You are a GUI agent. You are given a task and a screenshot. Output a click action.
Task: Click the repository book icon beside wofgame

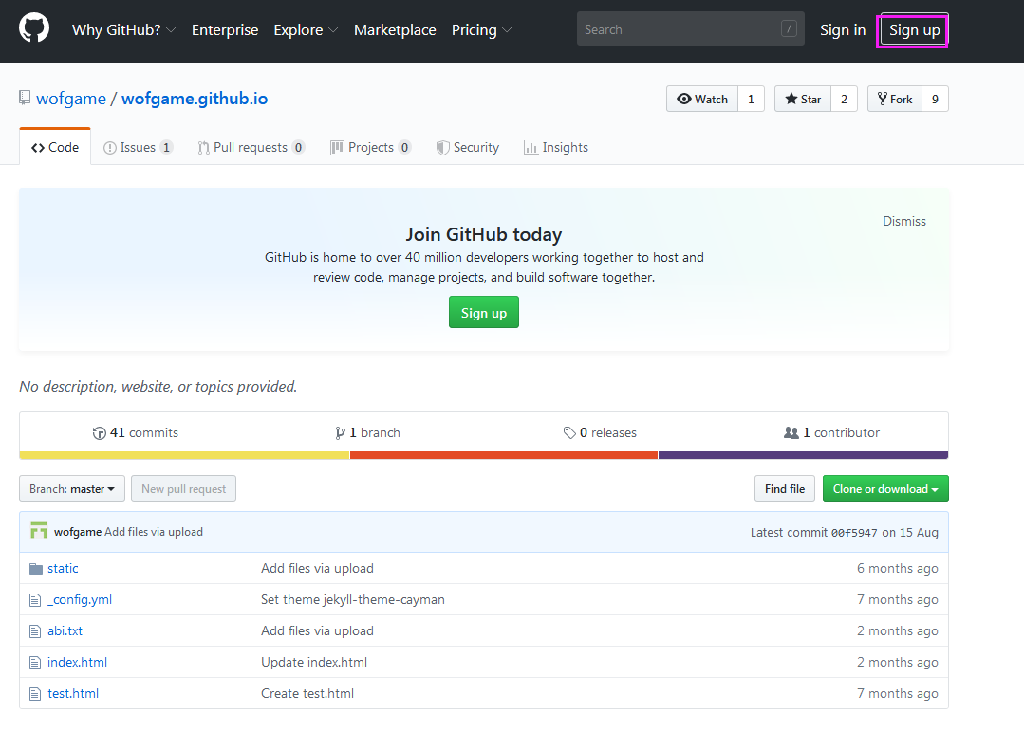click(x=24, y=98)
